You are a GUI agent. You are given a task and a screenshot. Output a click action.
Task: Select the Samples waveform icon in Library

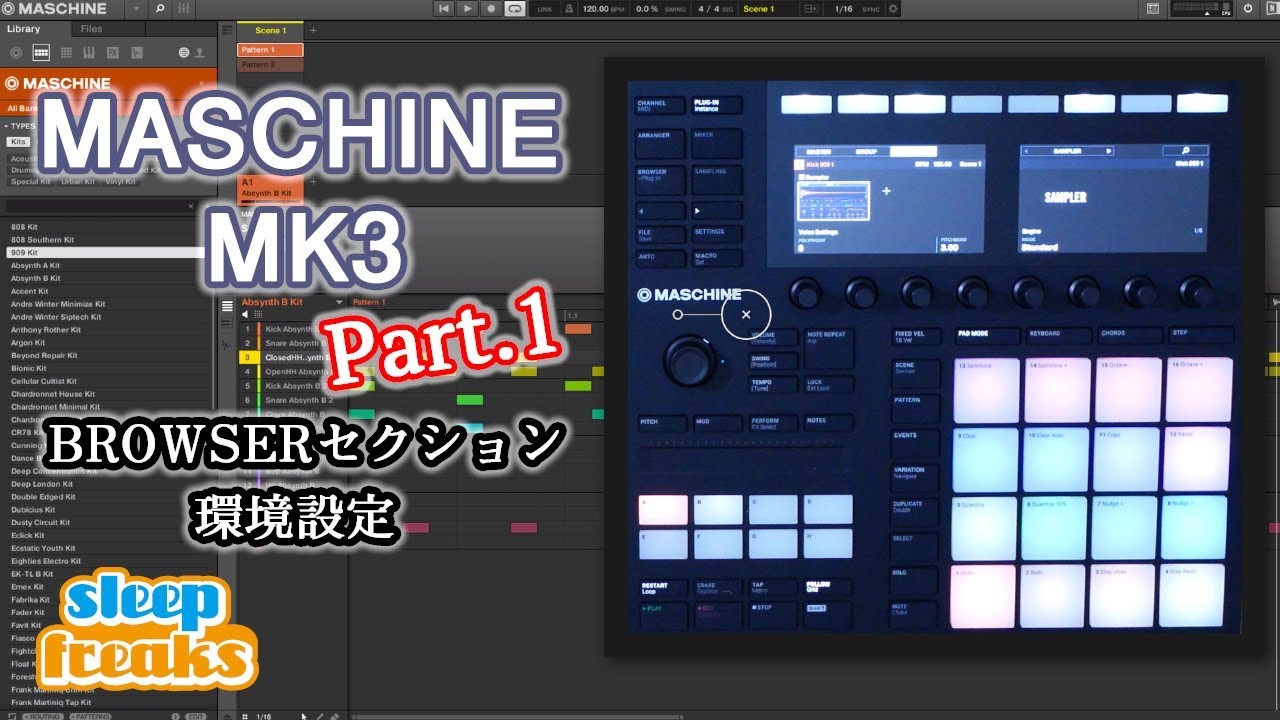tap(137, 52)
